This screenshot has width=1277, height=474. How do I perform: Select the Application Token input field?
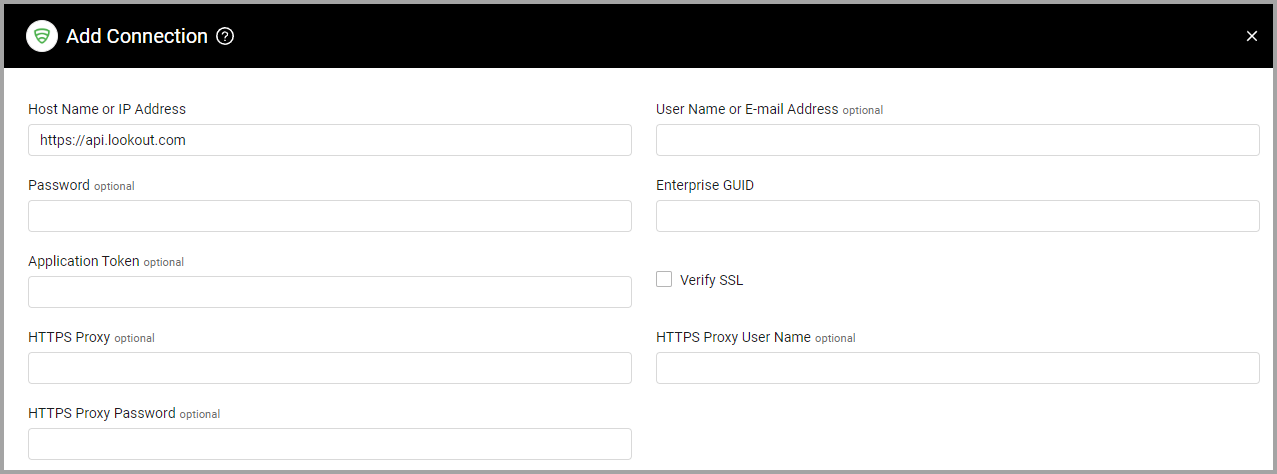330,292
